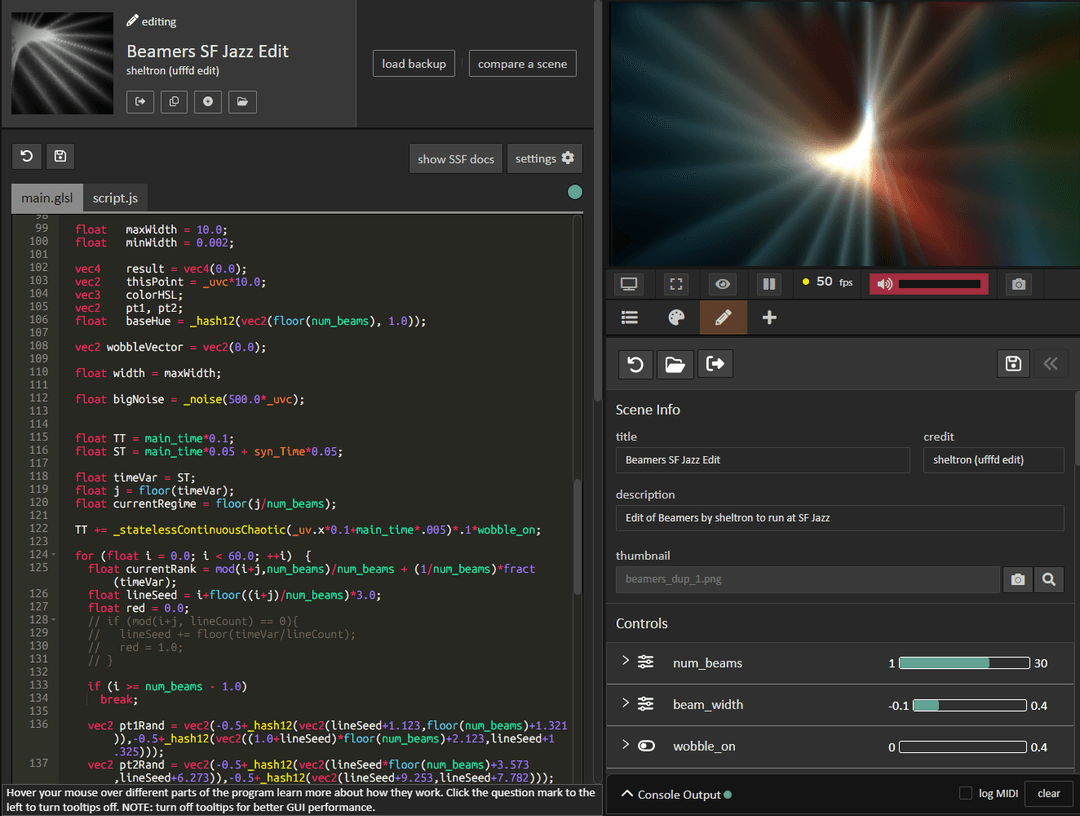Click the red audio level bar
Image resolution: width=1080 pixels, height=816 pixels.
(939, 284)
